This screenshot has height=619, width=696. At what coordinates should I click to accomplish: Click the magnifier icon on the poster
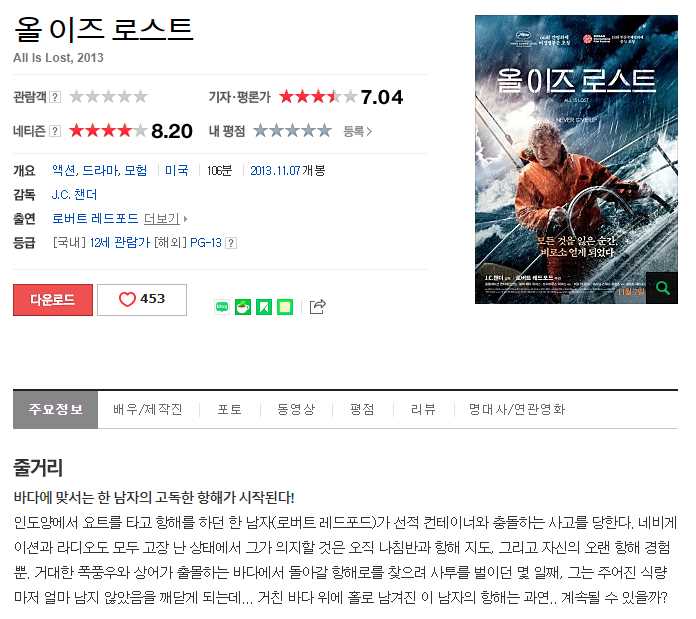click(x=662, y=288)
